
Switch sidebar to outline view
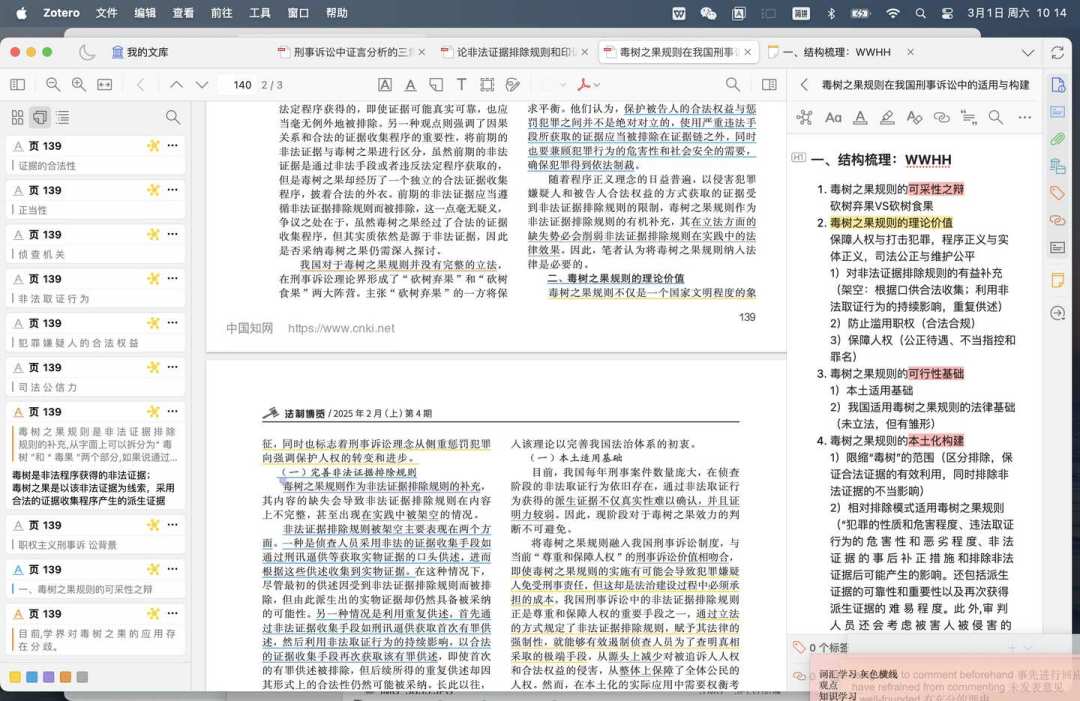pos(63,117)
